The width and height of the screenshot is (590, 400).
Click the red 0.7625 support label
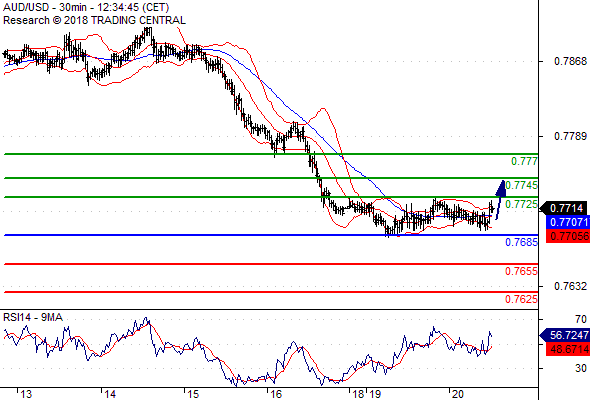[521, 299]
